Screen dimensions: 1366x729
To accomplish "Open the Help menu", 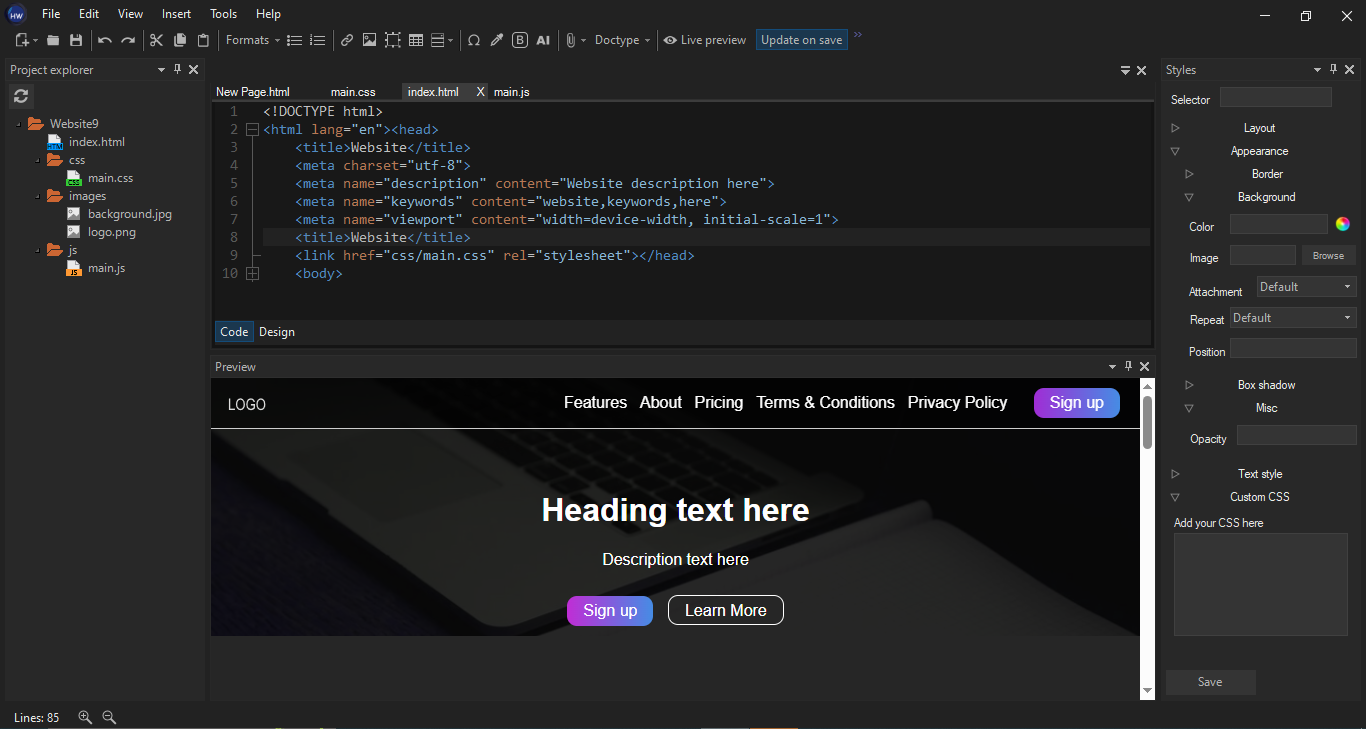I will (x=268, y=14).
